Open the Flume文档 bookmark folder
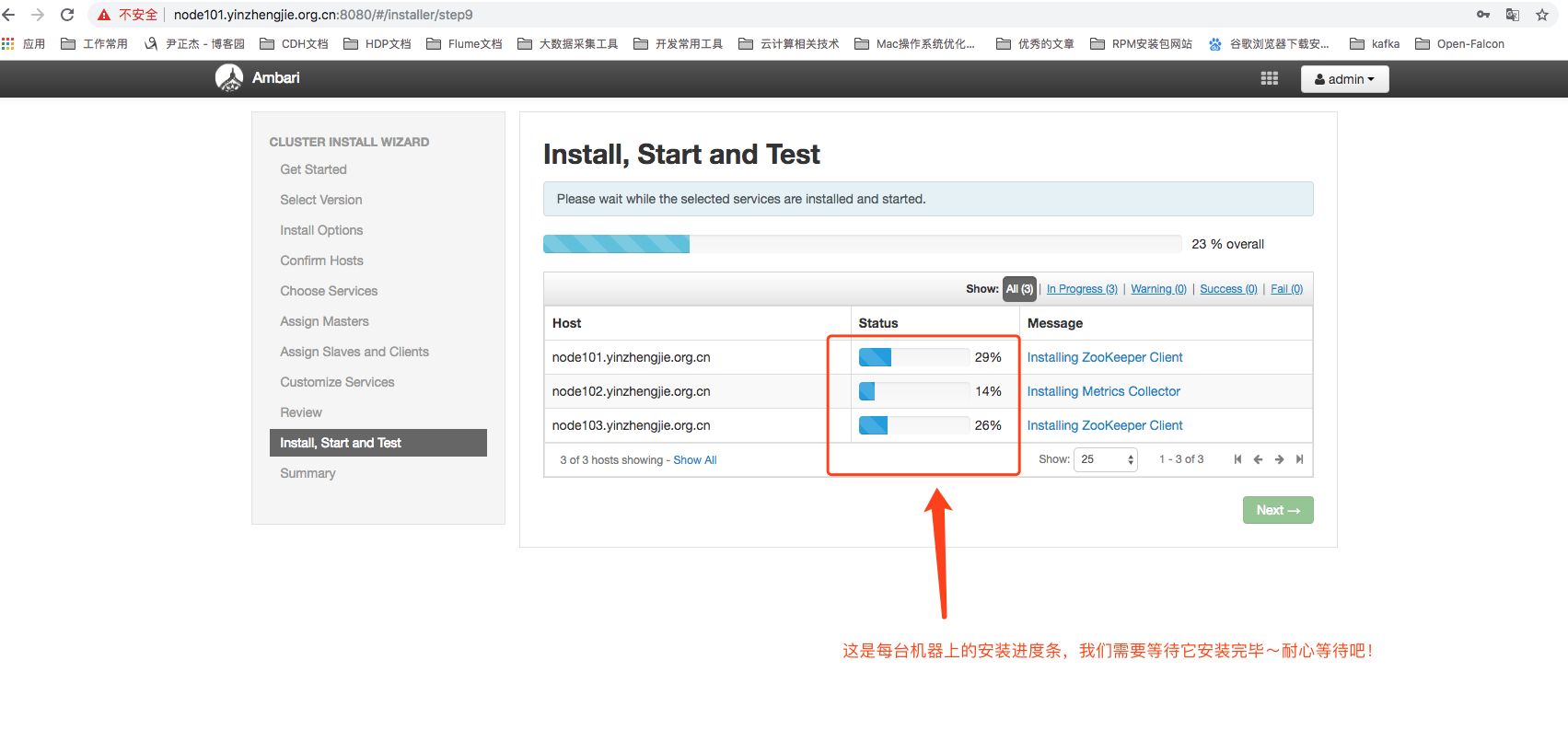1568x753 pixels. [465, 43]
